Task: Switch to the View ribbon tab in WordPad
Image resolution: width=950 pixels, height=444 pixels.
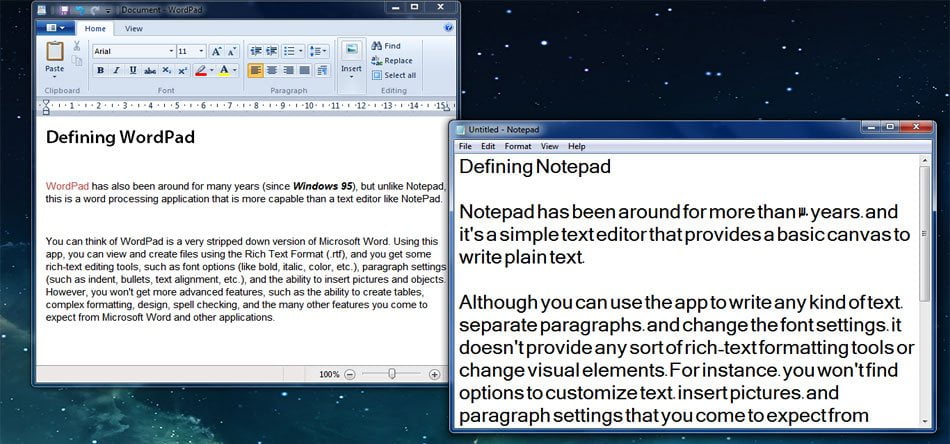Action: tap(133, 28)
